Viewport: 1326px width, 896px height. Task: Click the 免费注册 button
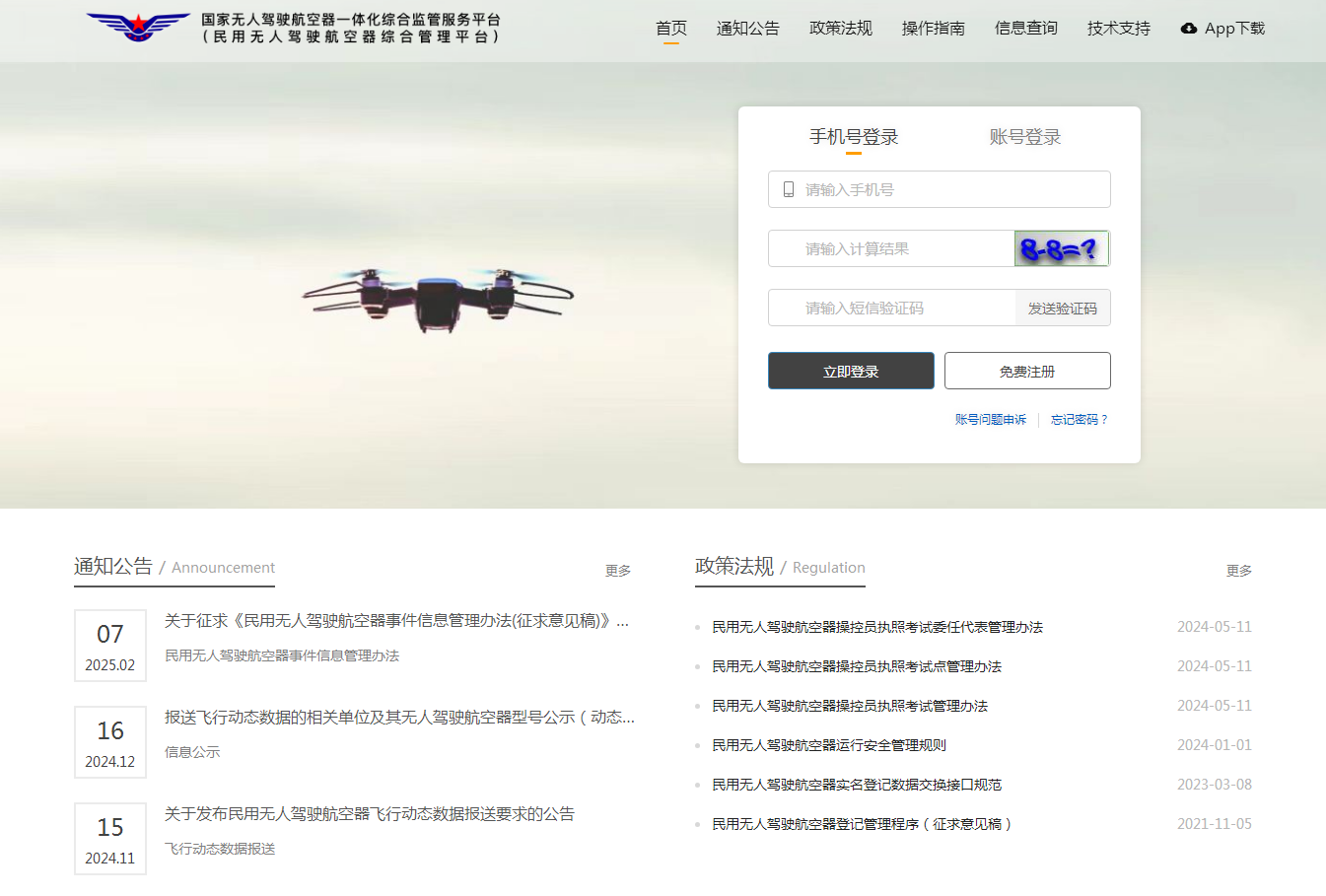point(1027,371)
